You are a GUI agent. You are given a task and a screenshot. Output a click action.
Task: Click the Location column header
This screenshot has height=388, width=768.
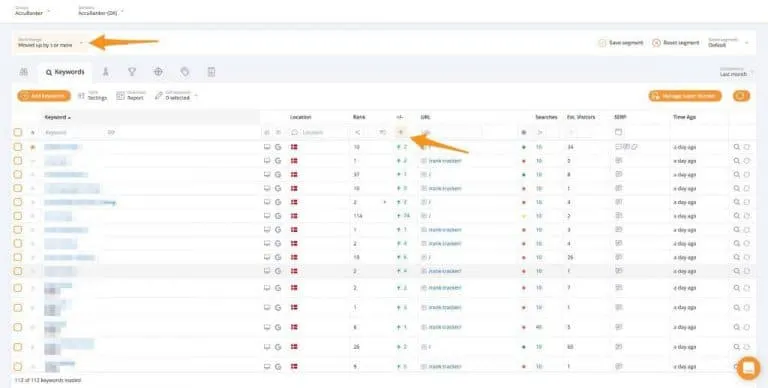coord(300,117)
